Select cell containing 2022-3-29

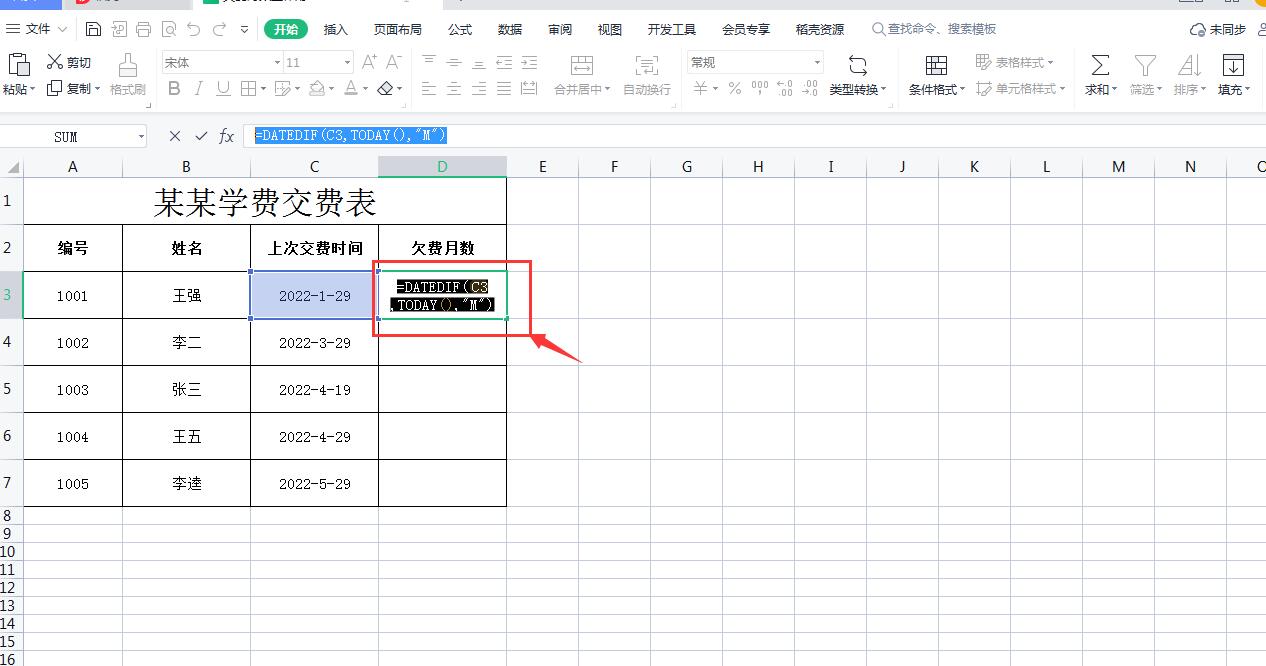(315, 343)
